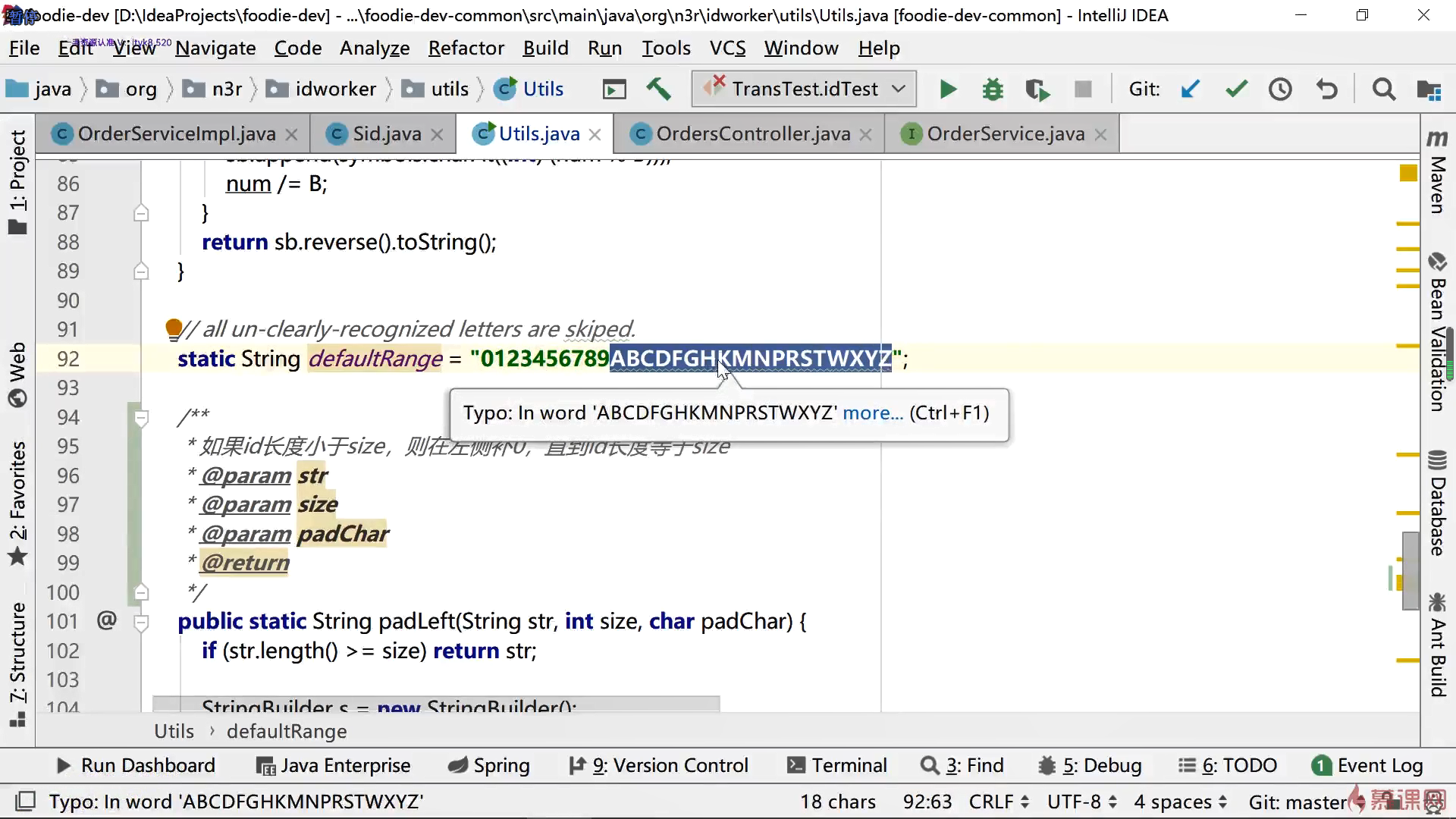Image resolution: width=1456 pixels, height=819 pixels.
Task: Run with Coverage icon
Action: coord(1037,89)
